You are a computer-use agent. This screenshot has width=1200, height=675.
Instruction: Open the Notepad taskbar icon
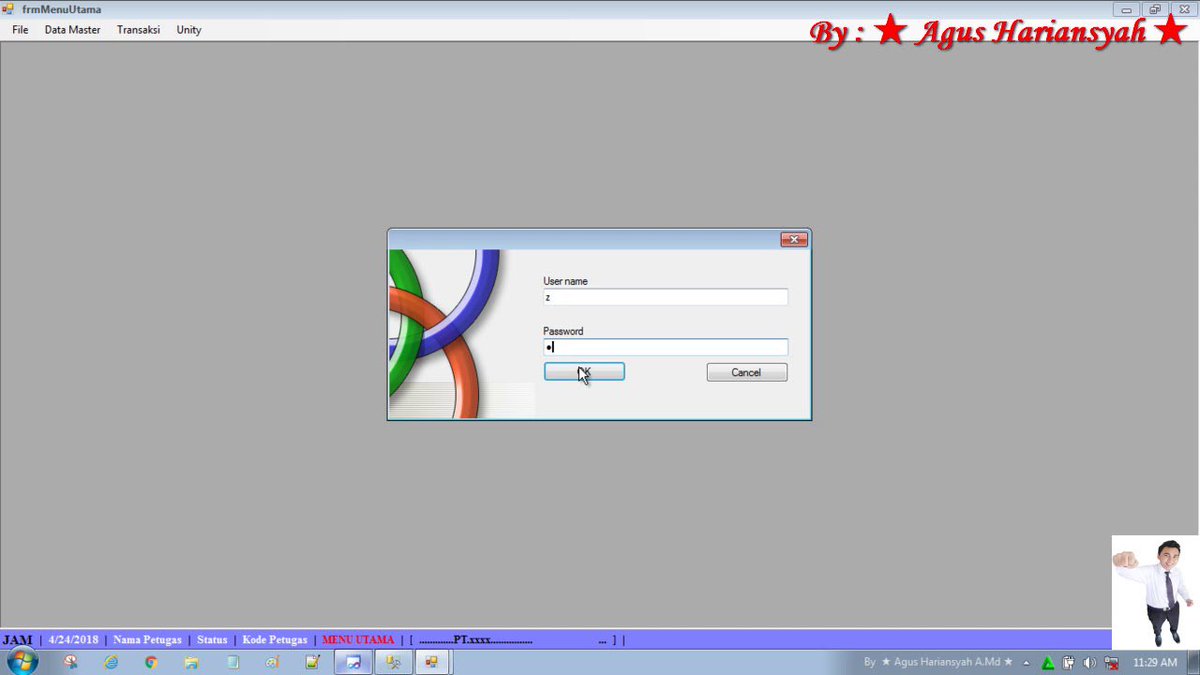(x=232, y=661)
